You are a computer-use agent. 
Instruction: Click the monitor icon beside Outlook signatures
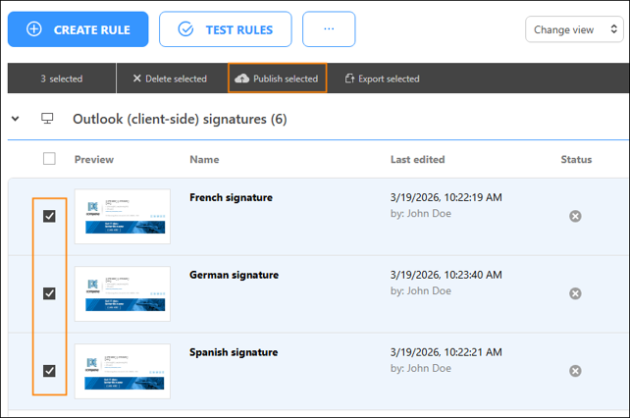click(47, 119)
